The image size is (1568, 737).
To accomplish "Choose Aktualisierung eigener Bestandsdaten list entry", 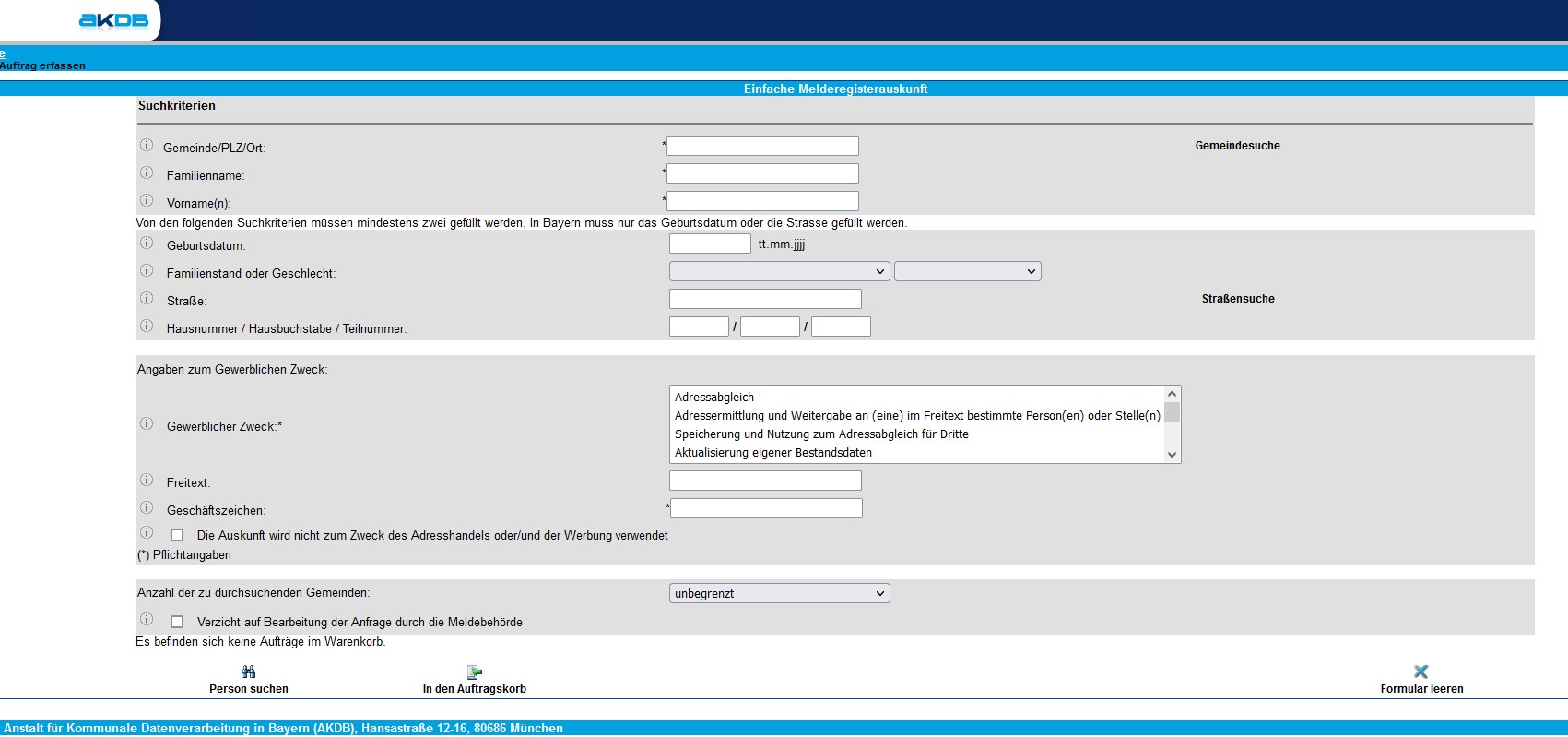I will coord(772,453).
